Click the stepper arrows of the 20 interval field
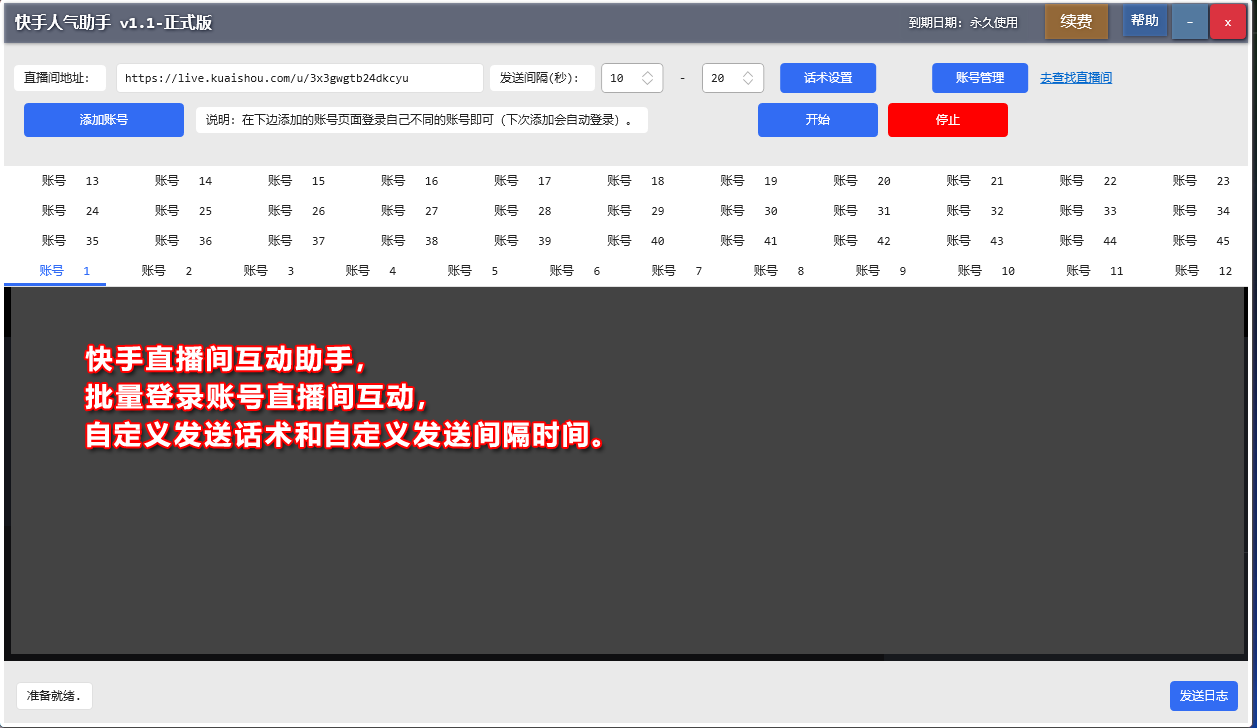This screenshot has height=728, width=1257. tap(748, 78)
